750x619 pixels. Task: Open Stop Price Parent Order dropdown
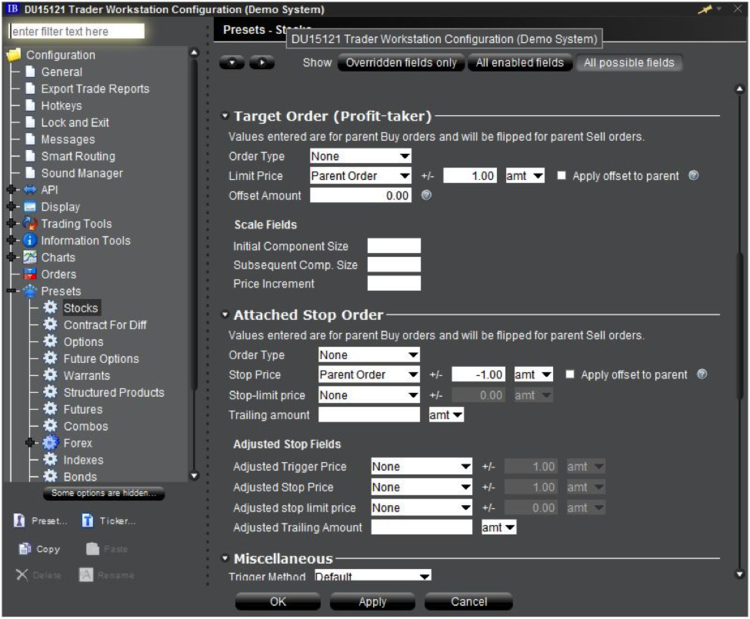(369, 374)
